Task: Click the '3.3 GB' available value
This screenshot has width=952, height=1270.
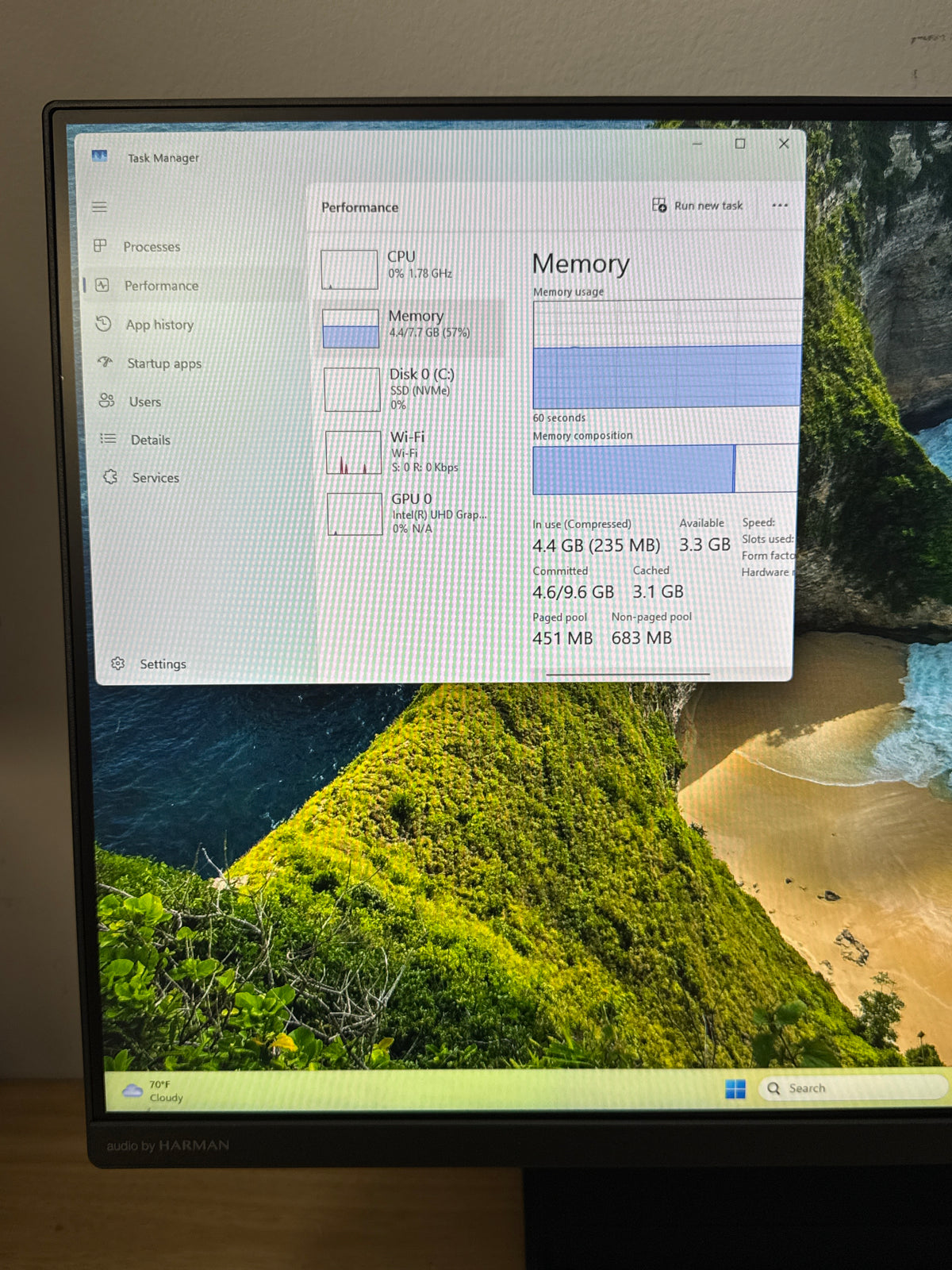Action: (704, 545)
